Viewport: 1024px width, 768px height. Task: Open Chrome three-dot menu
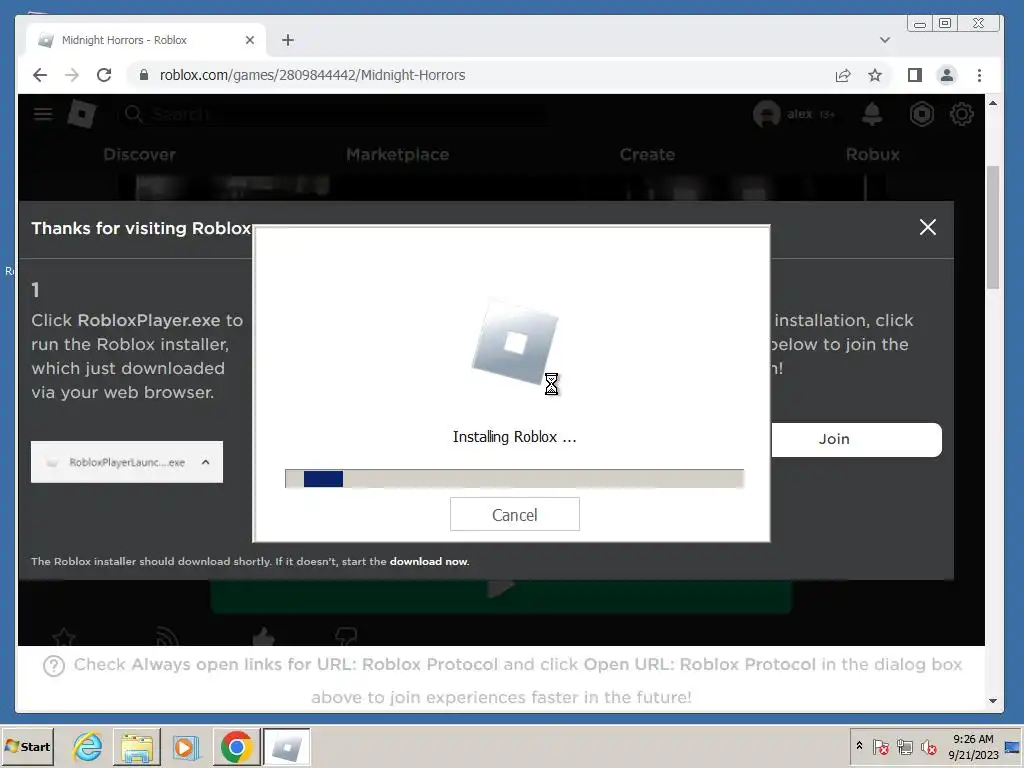pyautogui.click(x=979, y=75)
